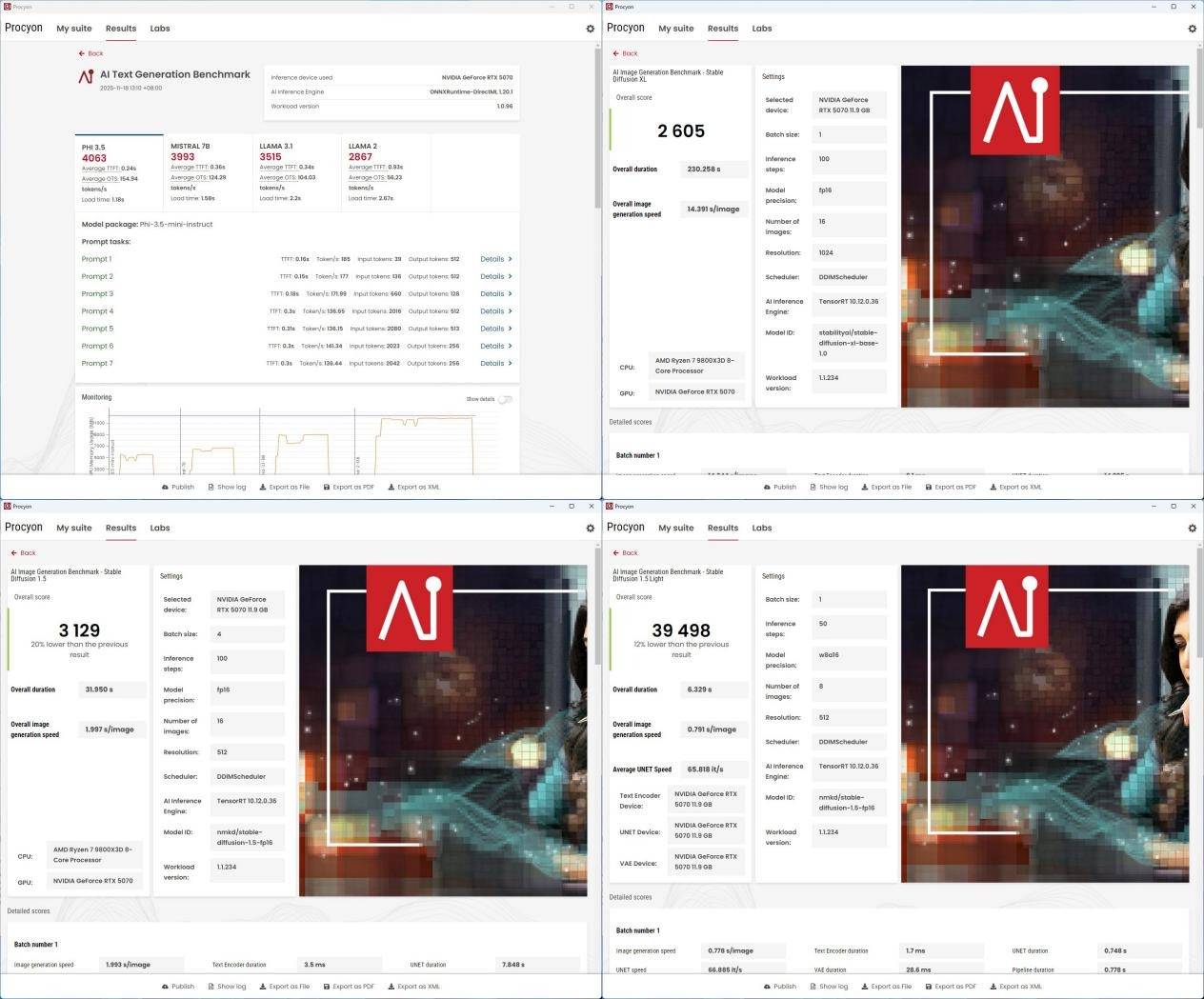This screenshot has width=1204, height=999.
Task: Export as PDF in AI Text Generation window
Action: (349, 487)
